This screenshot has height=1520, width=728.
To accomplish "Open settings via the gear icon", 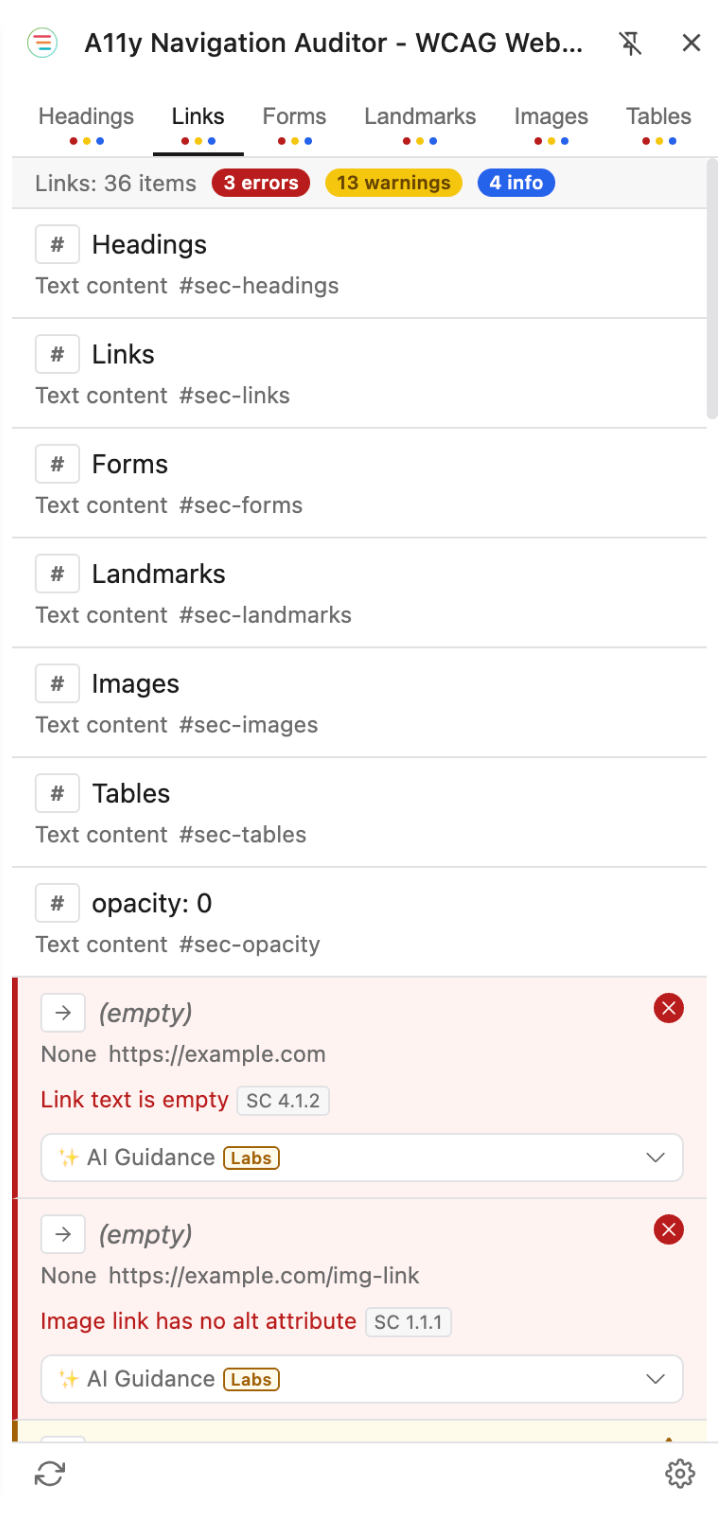I will (x=680, y=1474).
